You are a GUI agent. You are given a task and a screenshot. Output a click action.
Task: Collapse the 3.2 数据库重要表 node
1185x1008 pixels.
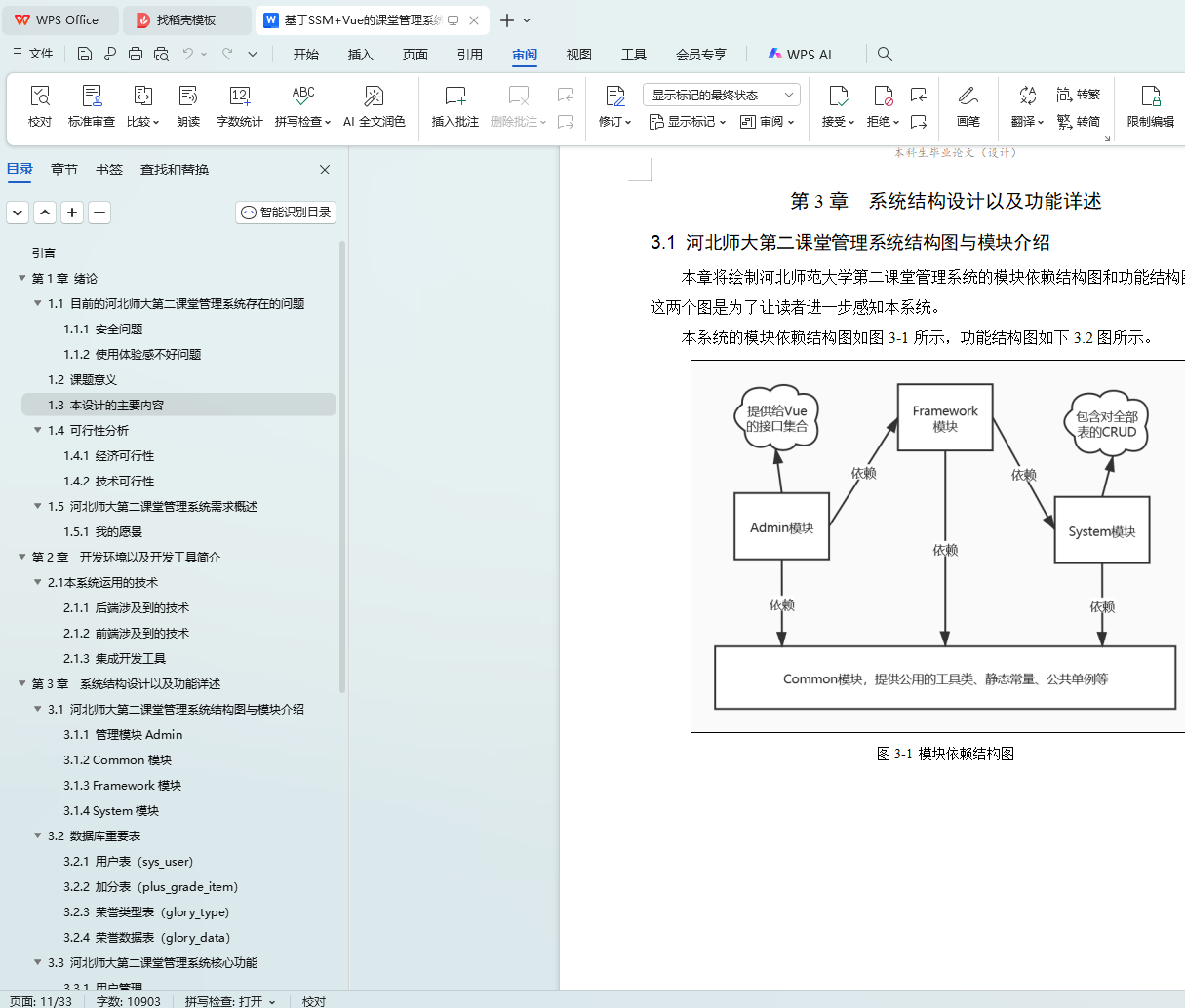coord(38,835)
